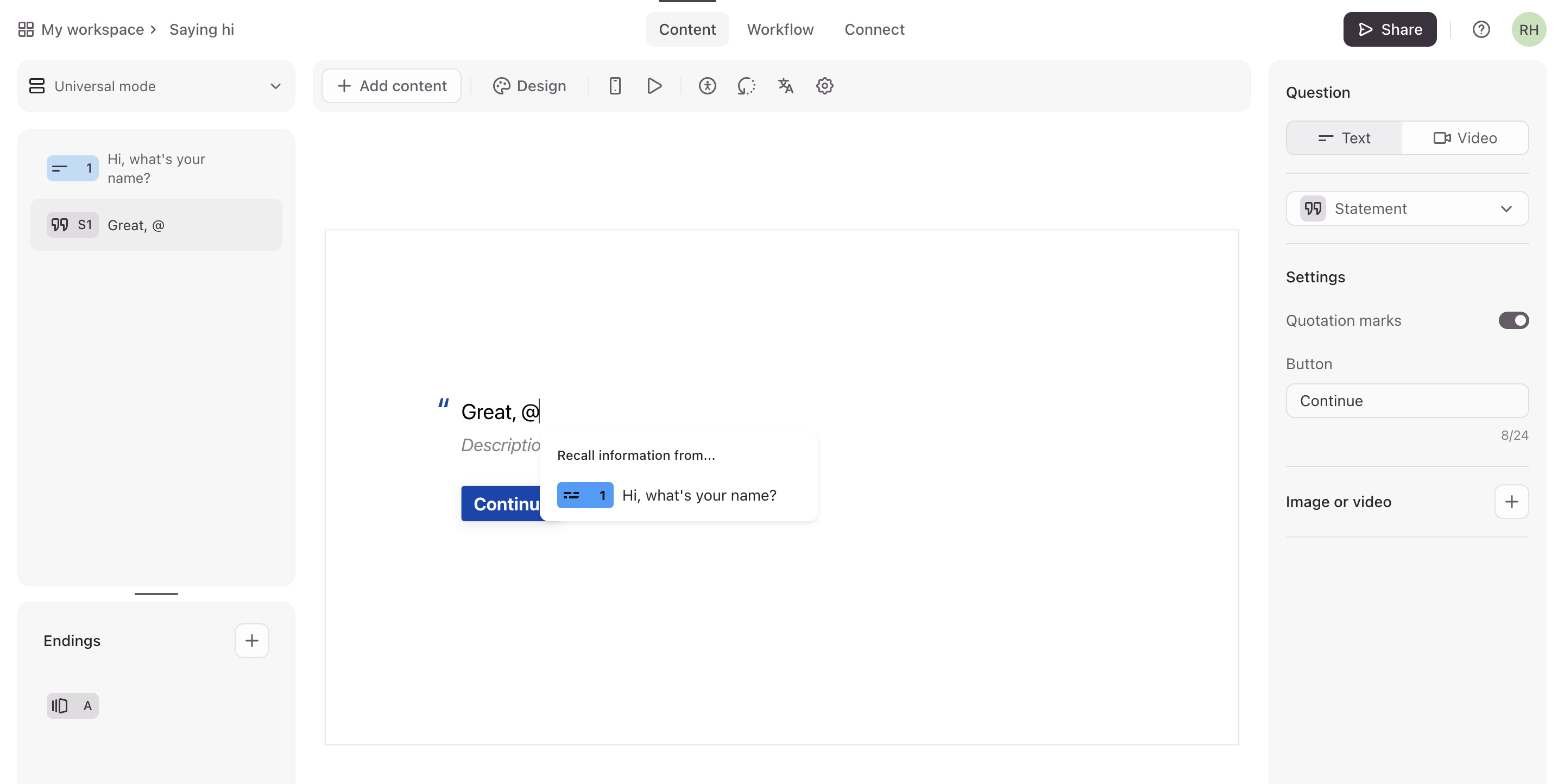Click the short text icon badge for question 1

72,168
